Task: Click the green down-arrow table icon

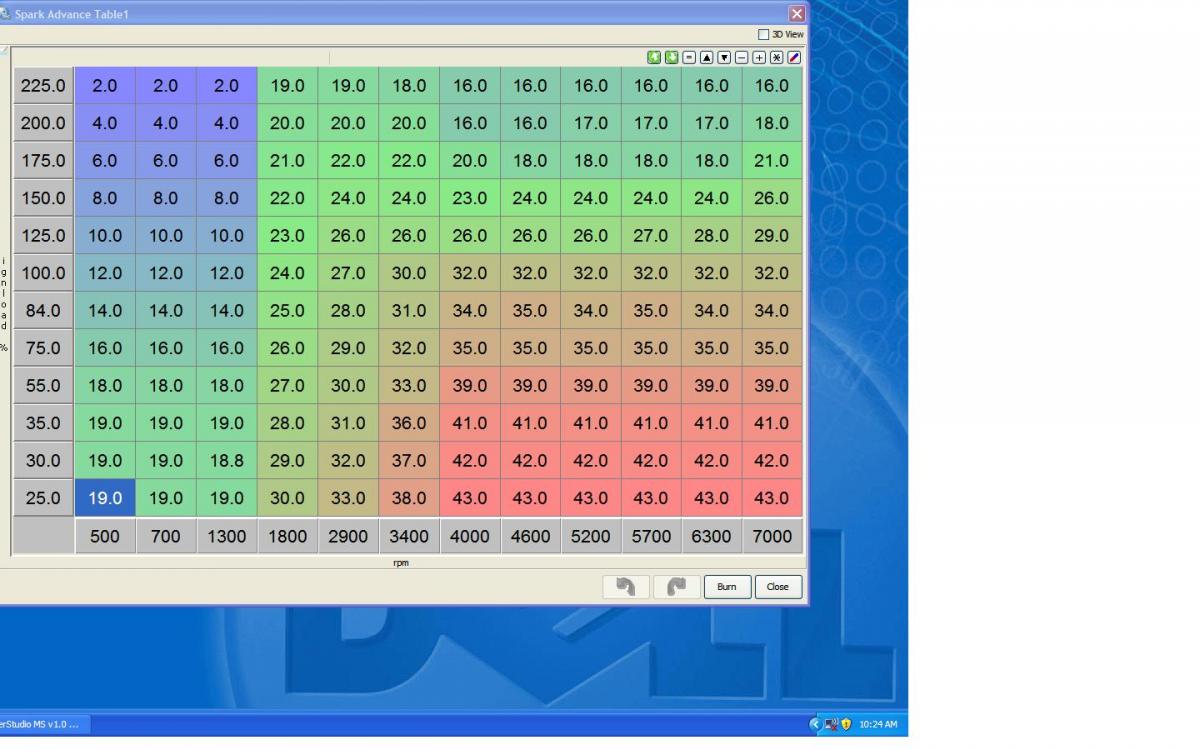Action: (x=671, y=57)
